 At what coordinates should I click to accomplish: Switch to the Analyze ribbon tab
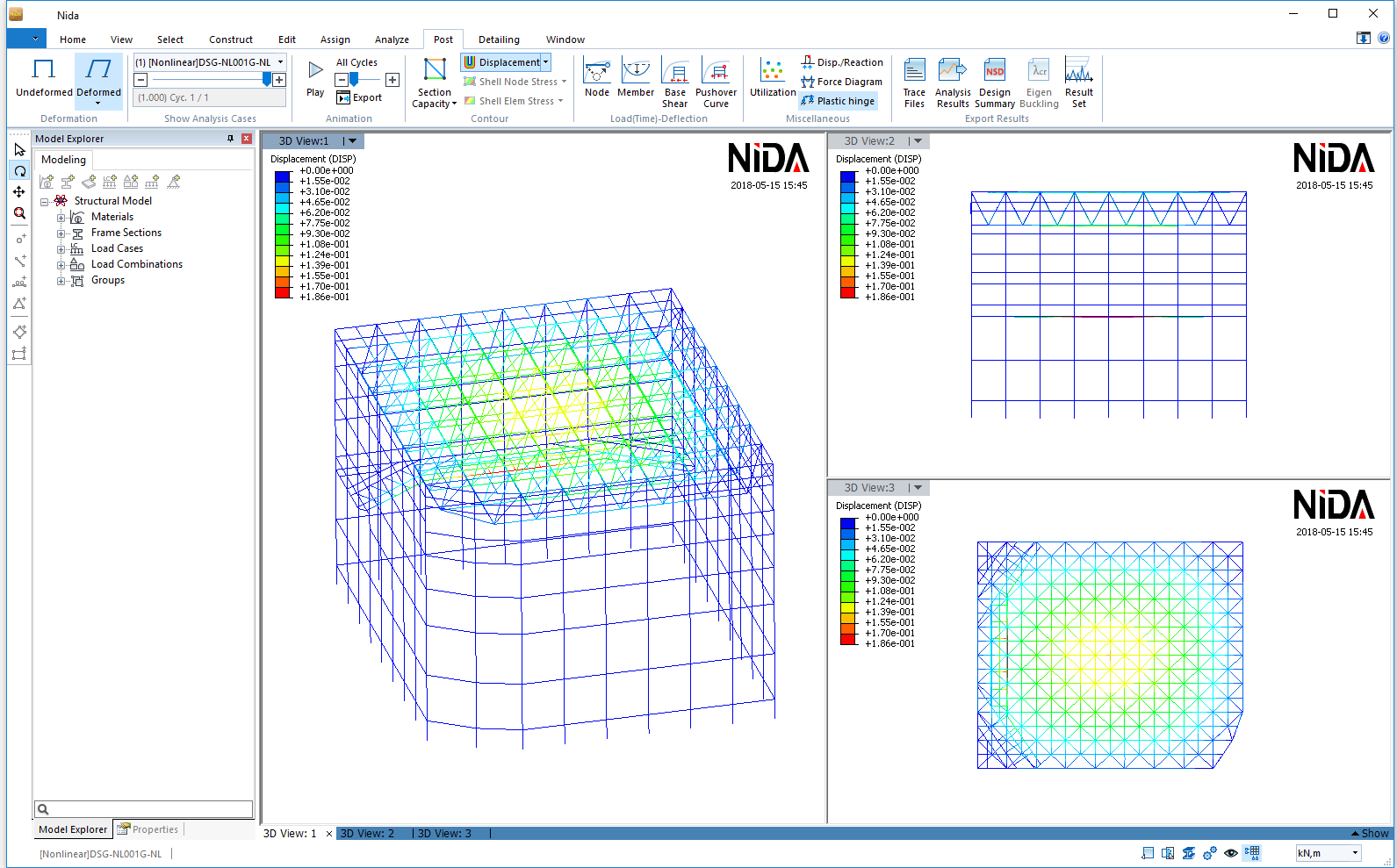(392, 39)
